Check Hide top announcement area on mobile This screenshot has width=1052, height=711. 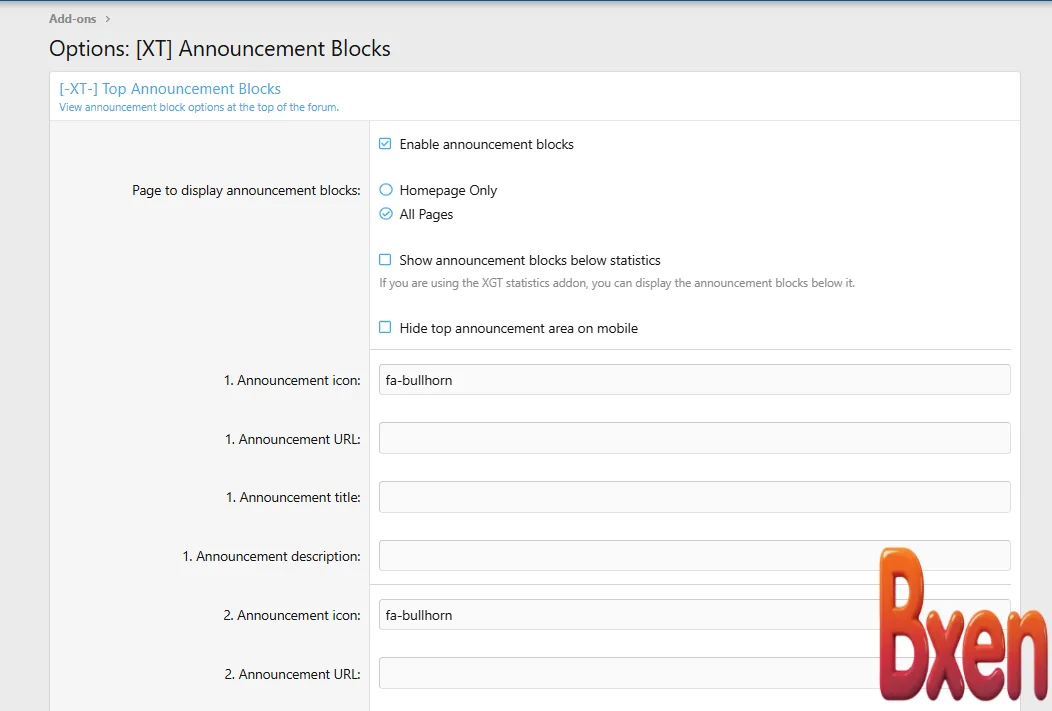[386, 328]
